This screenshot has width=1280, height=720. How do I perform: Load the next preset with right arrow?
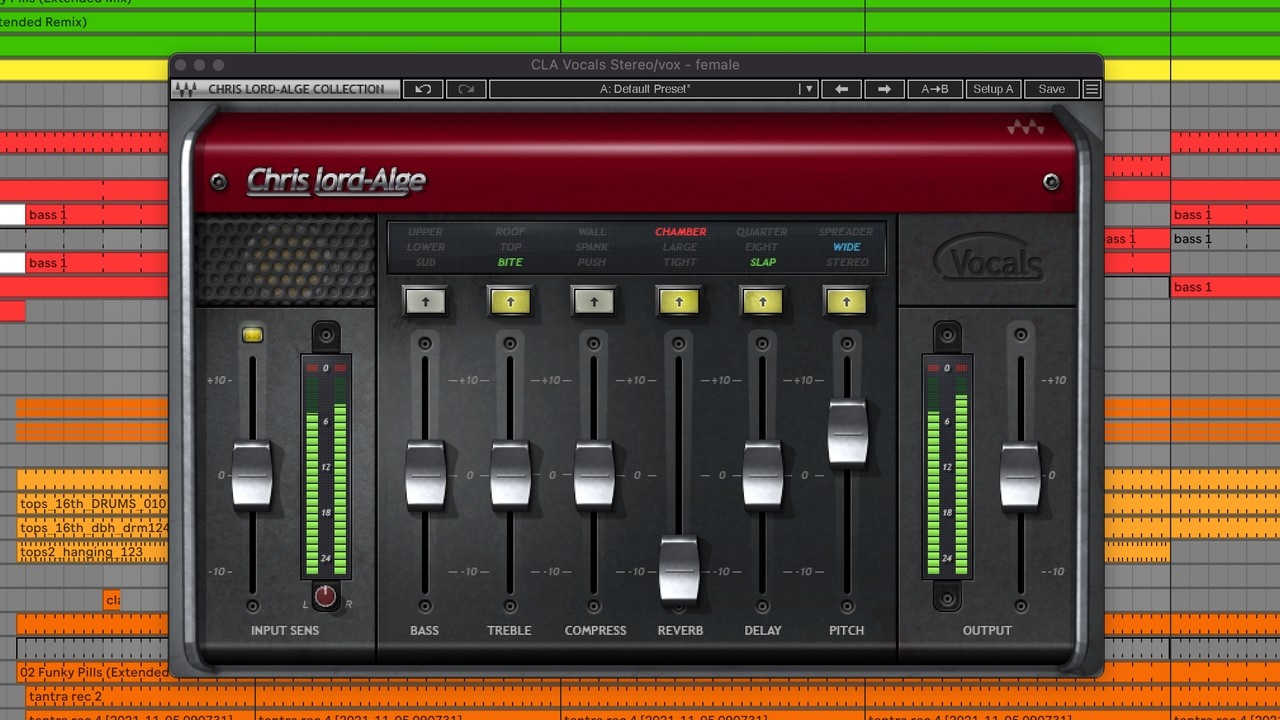click(884, 89)
